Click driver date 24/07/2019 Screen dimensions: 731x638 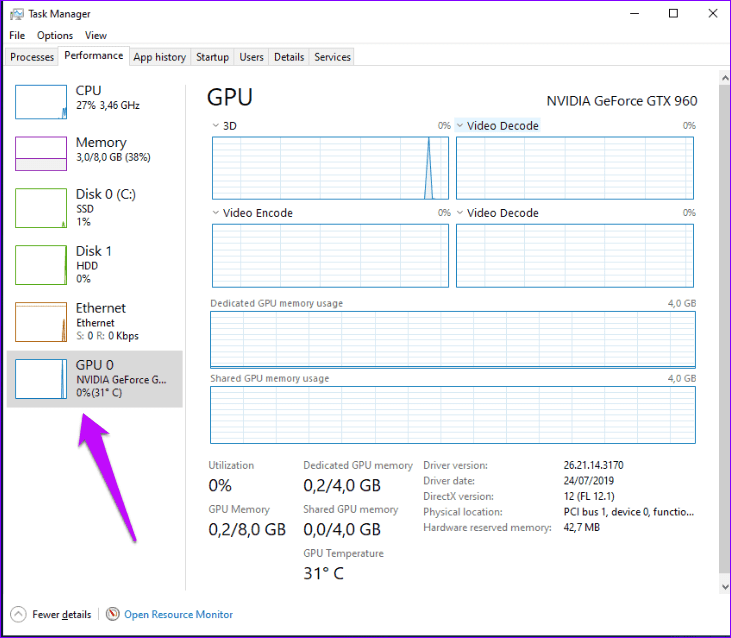click(588, 480)
